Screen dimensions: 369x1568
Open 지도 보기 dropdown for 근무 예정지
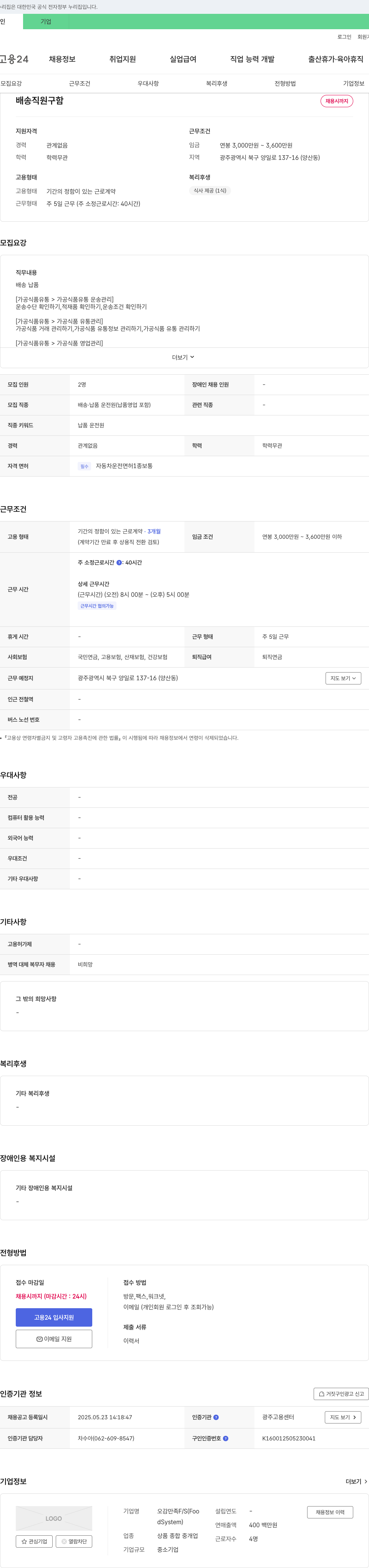343,678
